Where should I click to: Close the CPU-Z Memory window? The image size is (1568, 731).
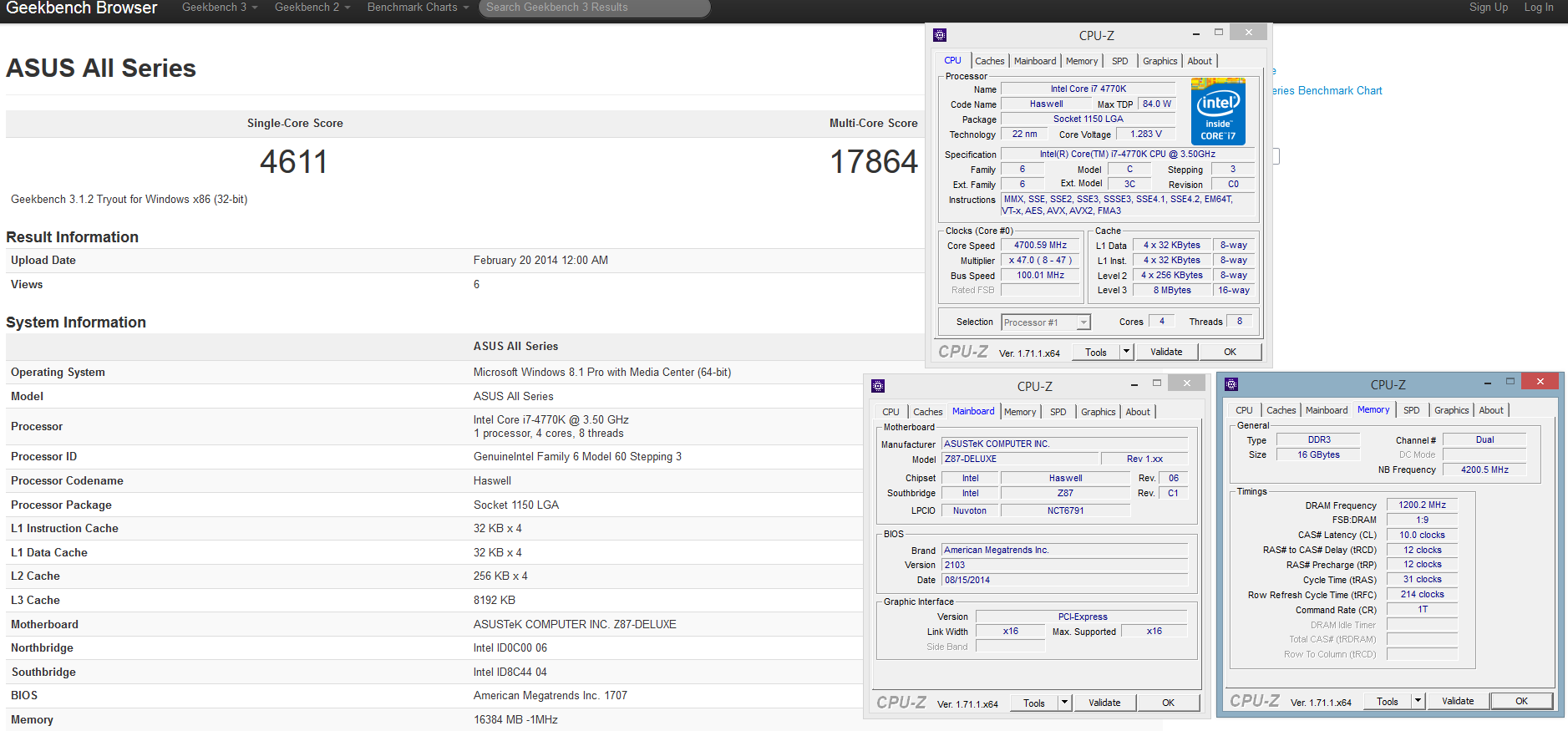(1540, 382)
